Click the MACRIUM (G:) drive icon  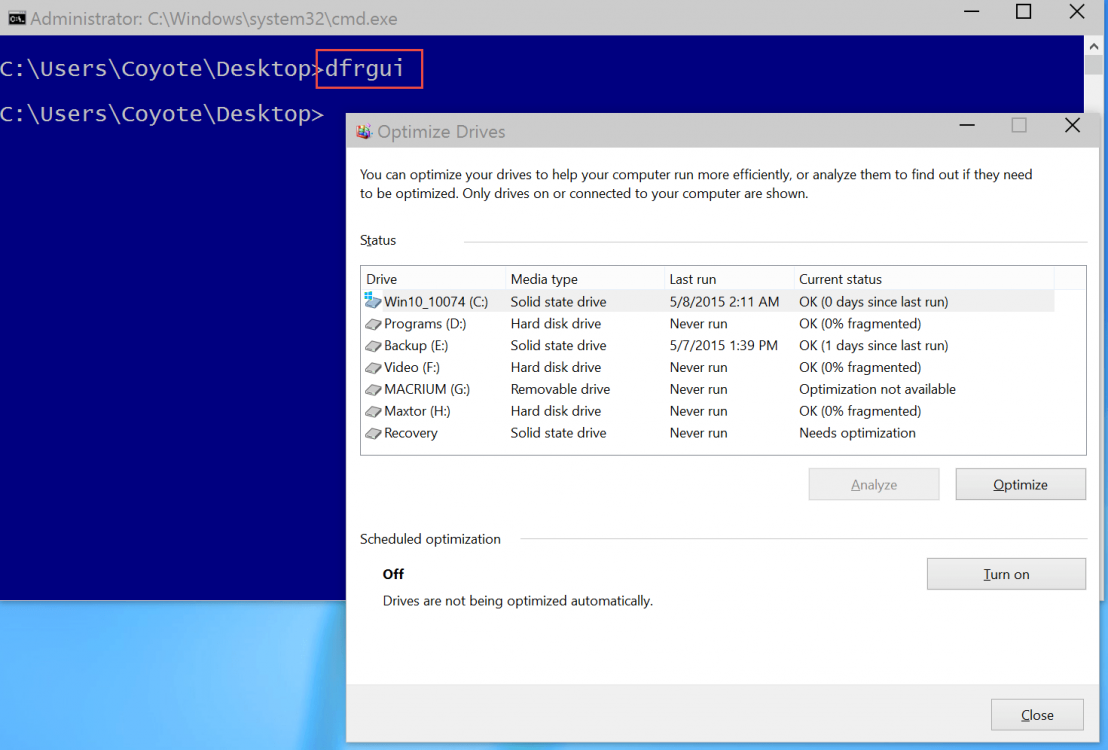[x=373, y=390]
